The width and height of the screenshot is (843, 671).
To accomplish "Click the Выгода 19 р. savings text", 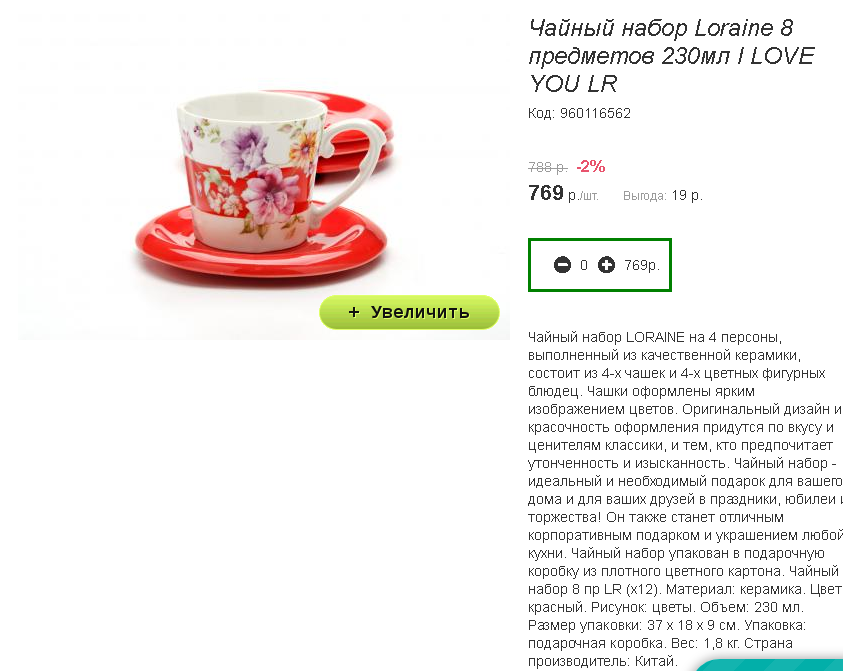I will click(x=662, y=196).
